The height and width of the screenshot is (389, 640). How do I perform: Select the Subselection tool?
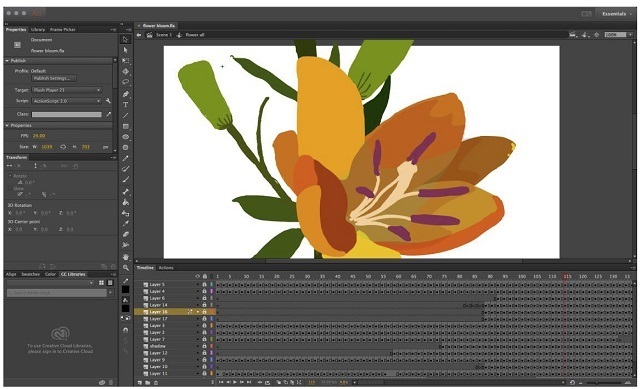pos(125,50)
